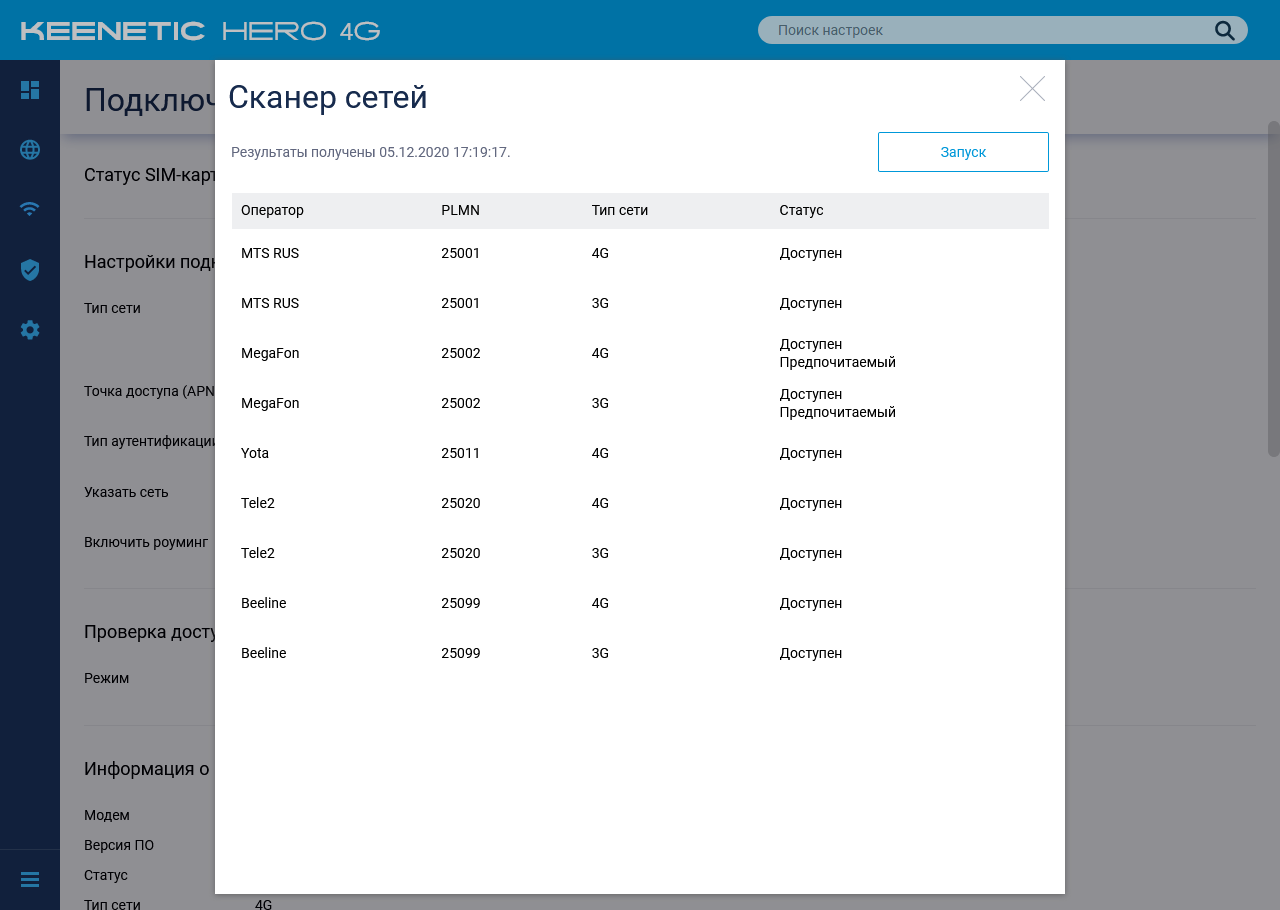The height and width of the screenshot is (910, 1280).
Task: Click PLMN 25011 value
Action: [461, 454]
